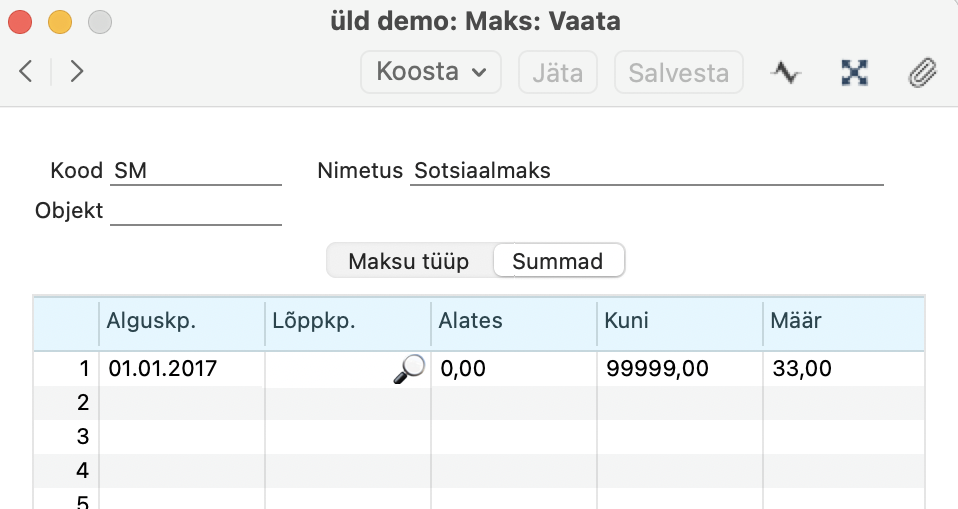The image size is (958, 509).
Task: Switch to the Maksu tüüp tab
Action: (x=409, y=261)
